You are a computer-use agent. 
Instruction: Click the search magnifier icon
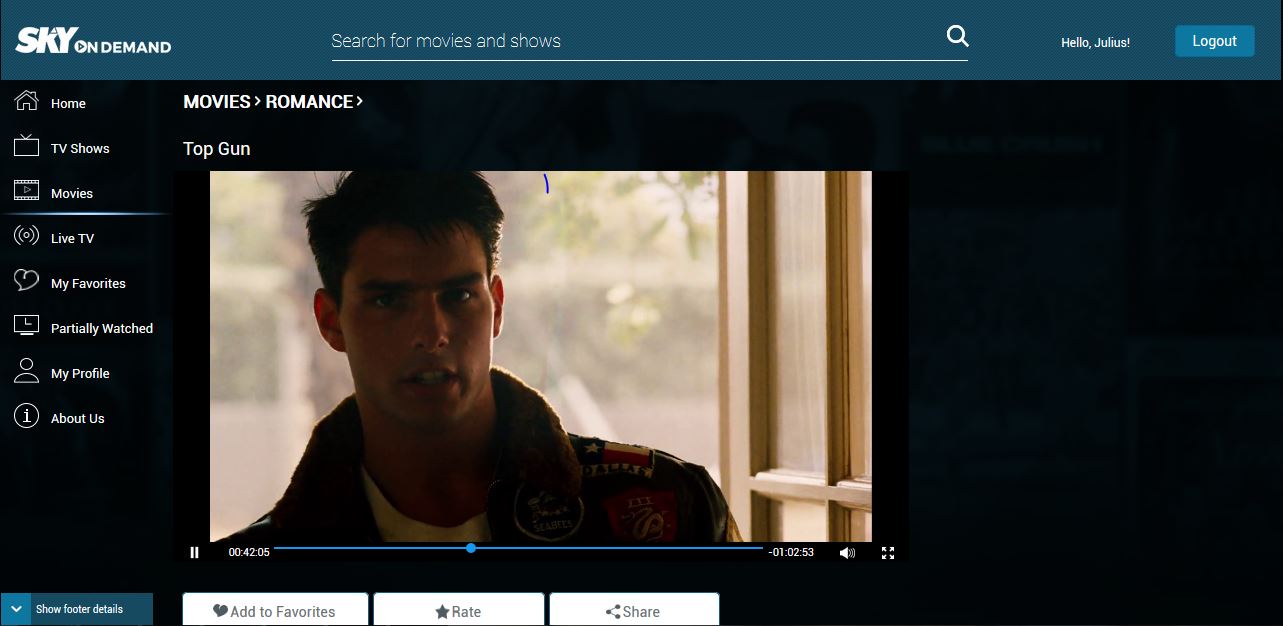(957, 37)
